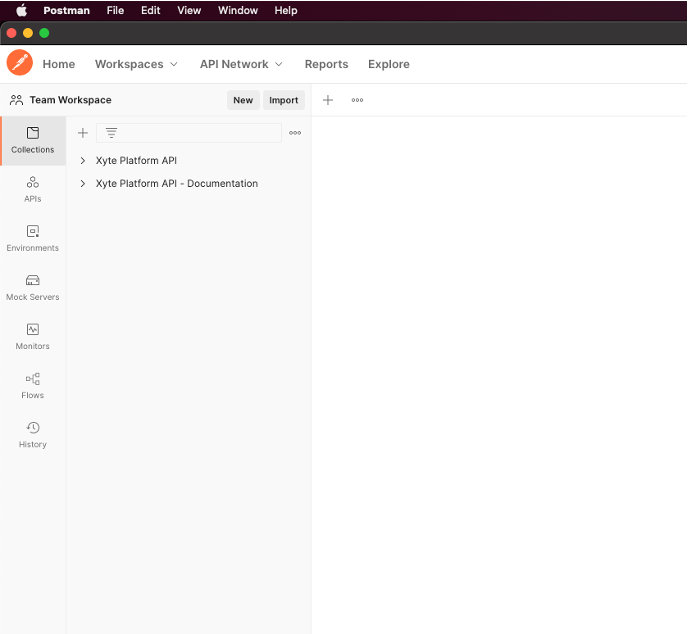Open a new request tab with plus icon
The height and width of the screenshot is (634, 688).
pyautogui.click(x=328, y=100)
